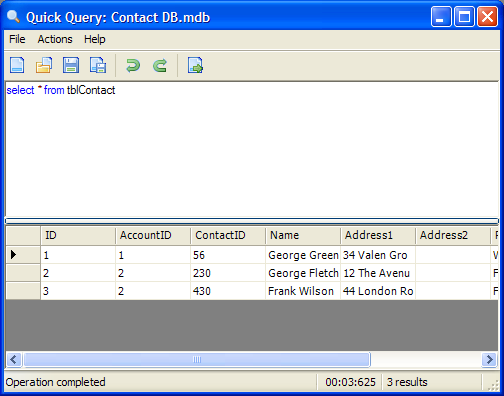Click the ContactID cell '430'
504x396 pixels.
point(228,291)
